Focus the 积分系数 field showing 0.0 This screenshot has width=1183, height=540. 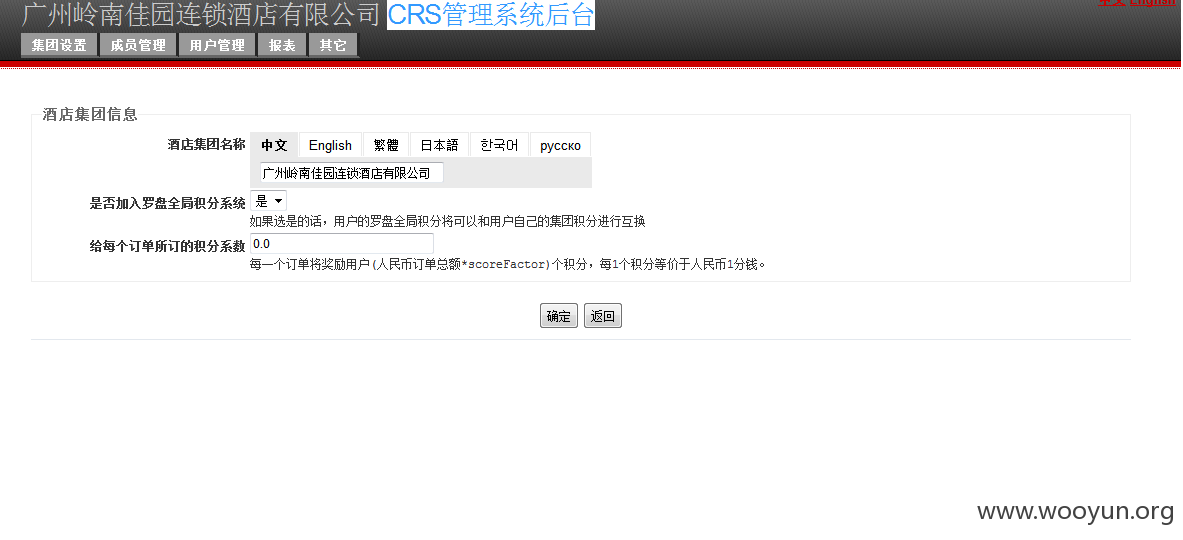coord(342,244)
